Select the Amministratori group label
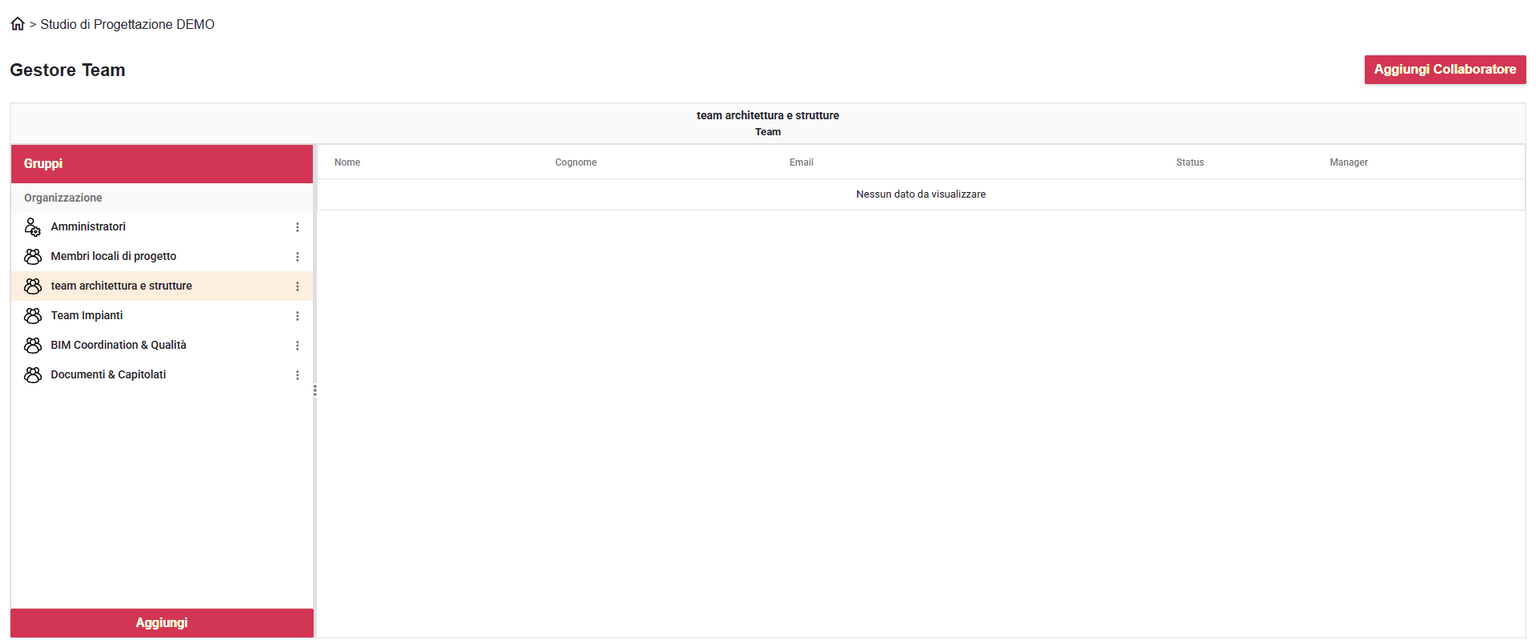The height and width of the screenshot is (640, 1536). [88, 227]
